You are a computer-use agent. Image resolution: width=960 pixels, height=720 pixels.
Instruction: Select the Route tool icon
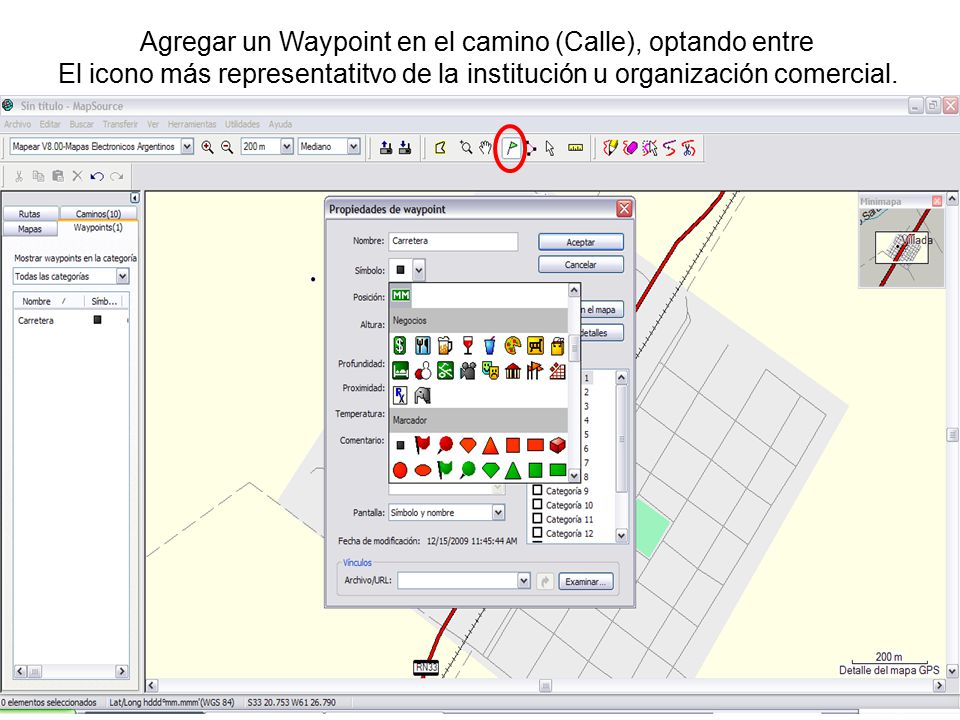530,148
